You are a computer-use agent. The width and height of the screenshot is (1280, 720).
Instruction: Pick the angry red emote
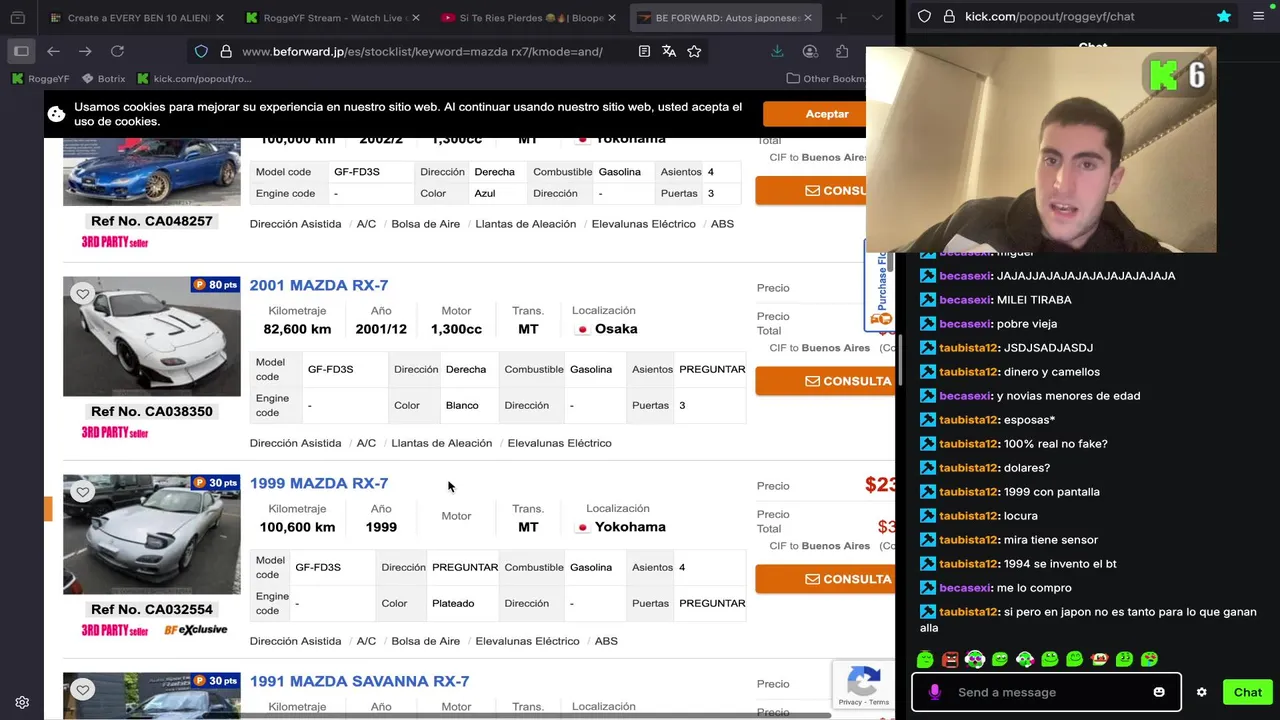pos(950,659)
